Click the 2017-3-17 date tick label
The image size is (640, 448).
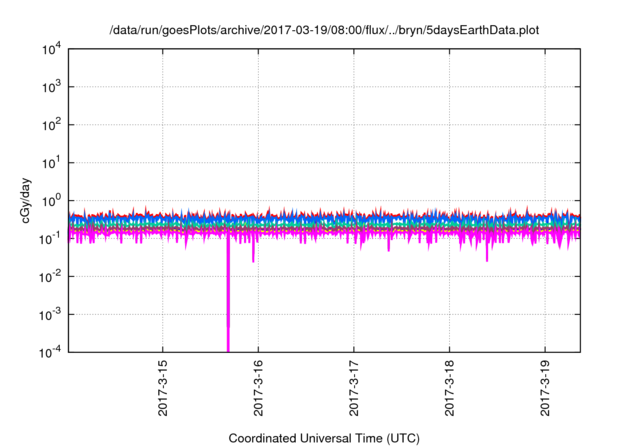click(x=353, y=388)
